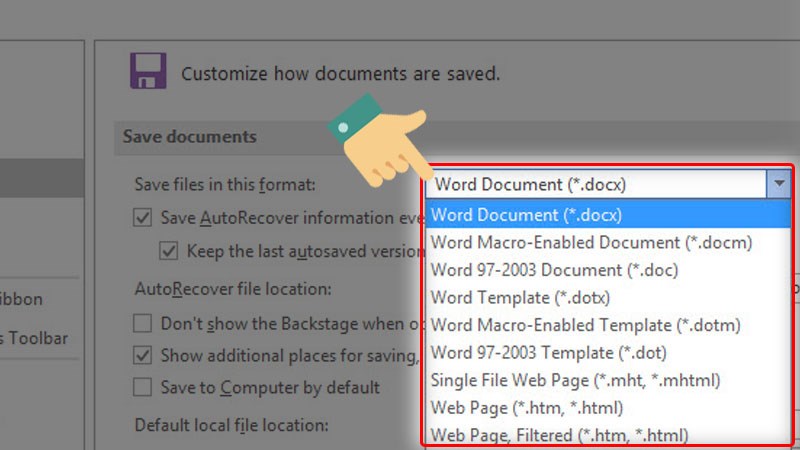Click the pointing hand icon
This screenshot has width=800, height=450.
[x=379, y=141]
